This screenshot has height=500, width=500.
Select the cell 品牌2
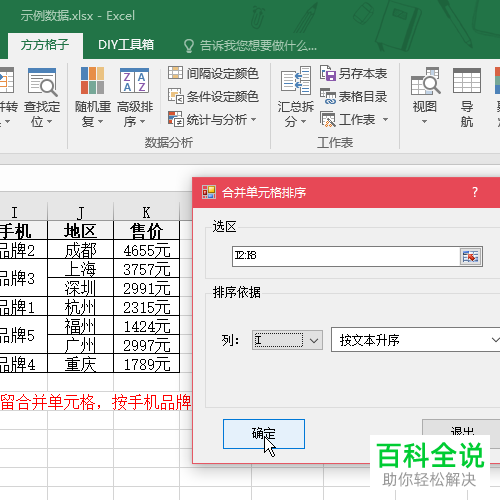(x=23, y=250)
